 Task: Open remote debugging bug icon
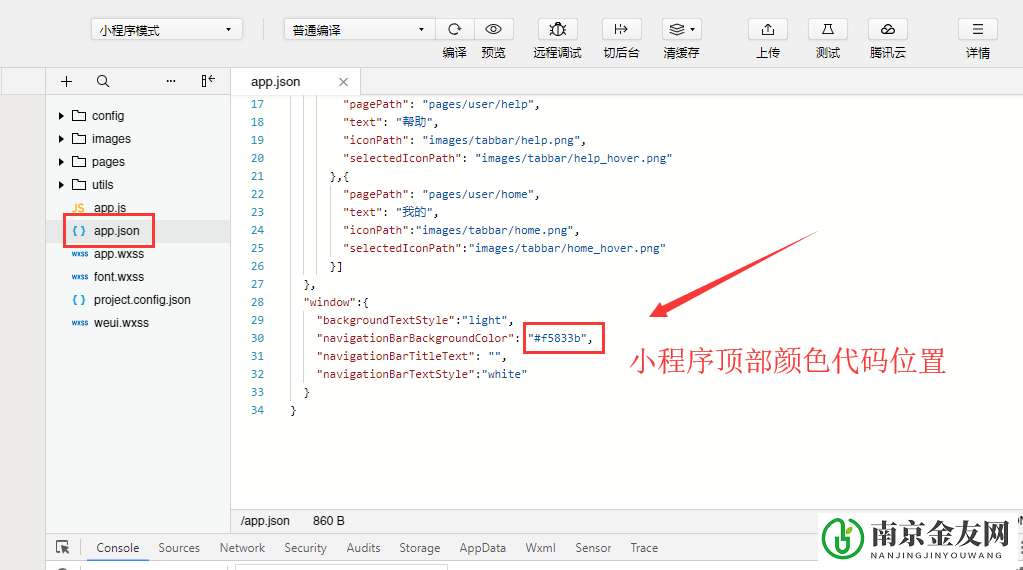point(557,30)
